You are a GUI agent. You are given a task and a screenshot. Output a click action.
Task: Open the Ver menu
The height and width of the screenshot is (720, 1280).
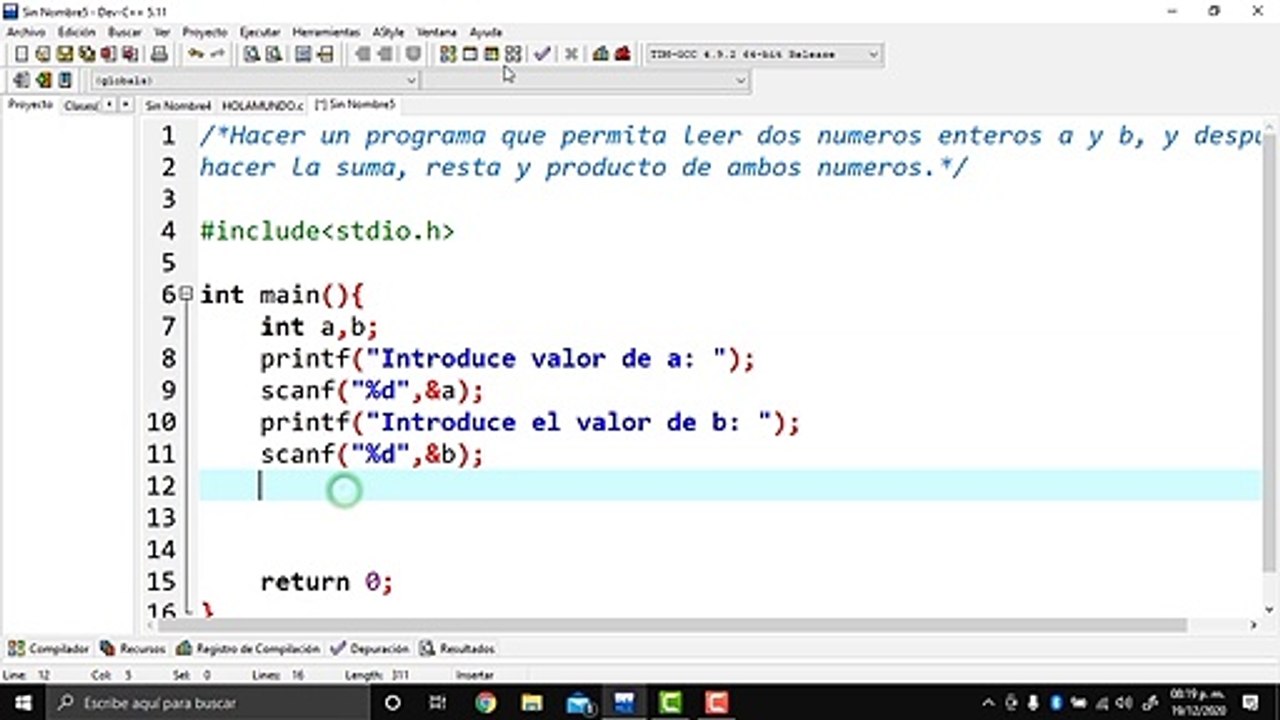click(x=162, y=32)
